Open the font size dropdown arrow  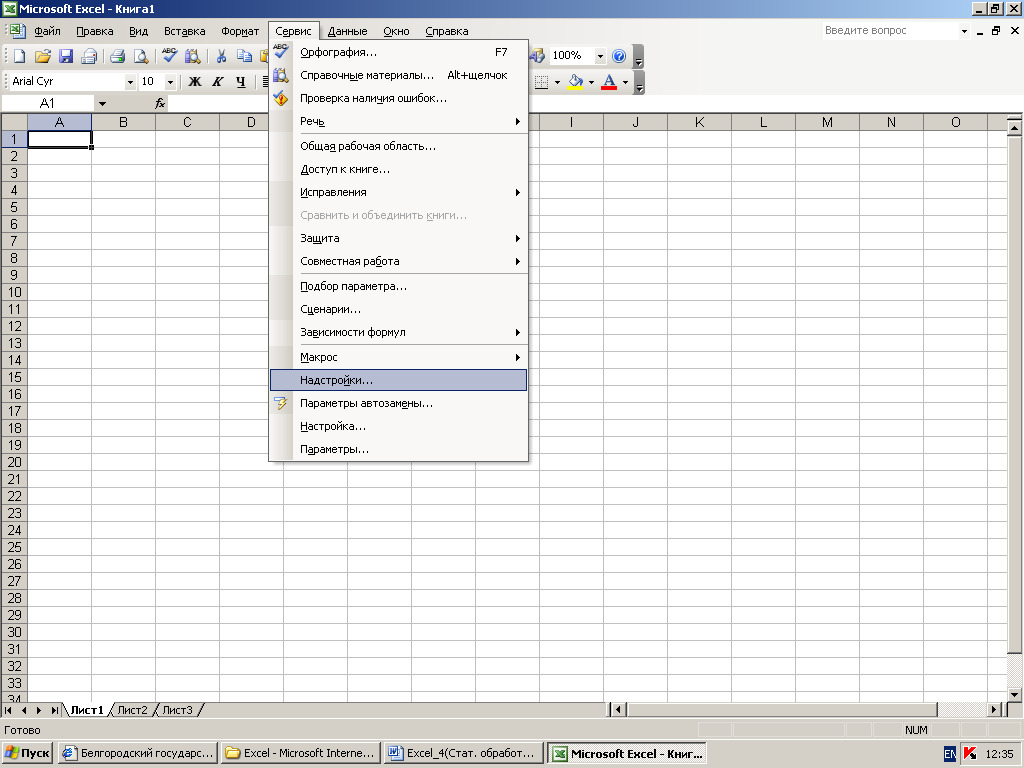170,82
